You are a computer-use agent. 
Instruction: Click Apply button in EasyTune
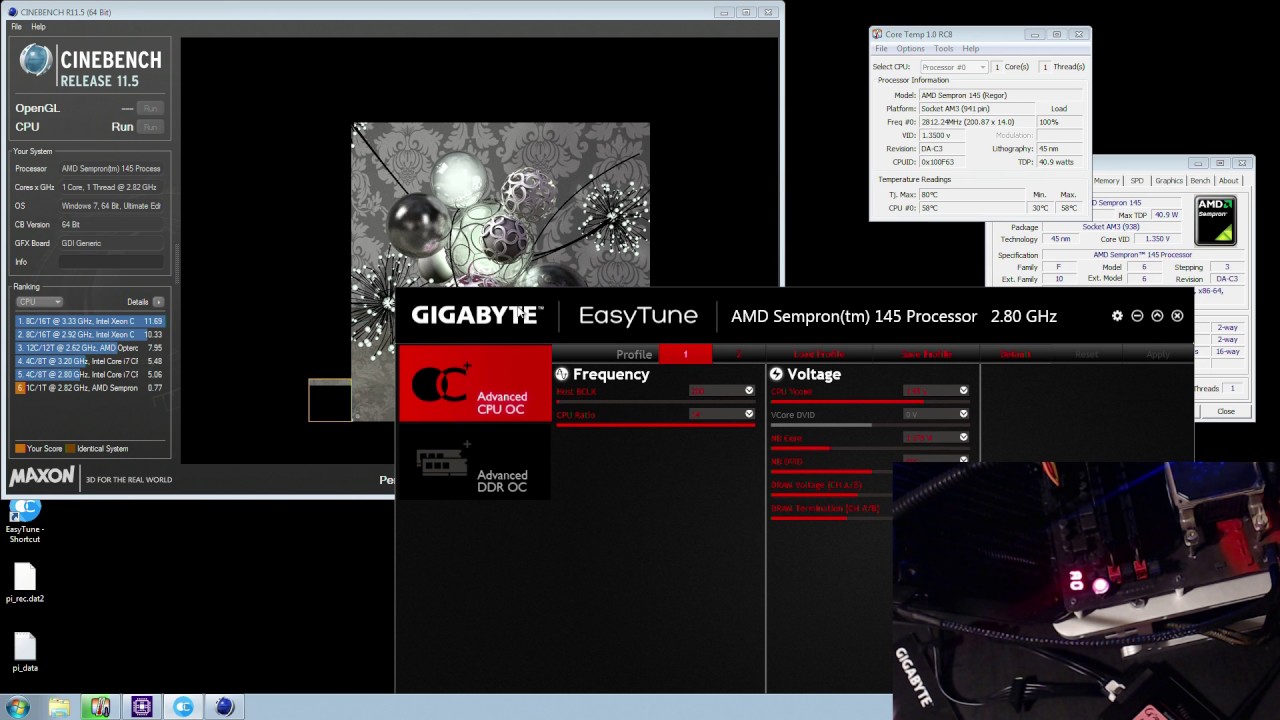[x=1158, y=354]
